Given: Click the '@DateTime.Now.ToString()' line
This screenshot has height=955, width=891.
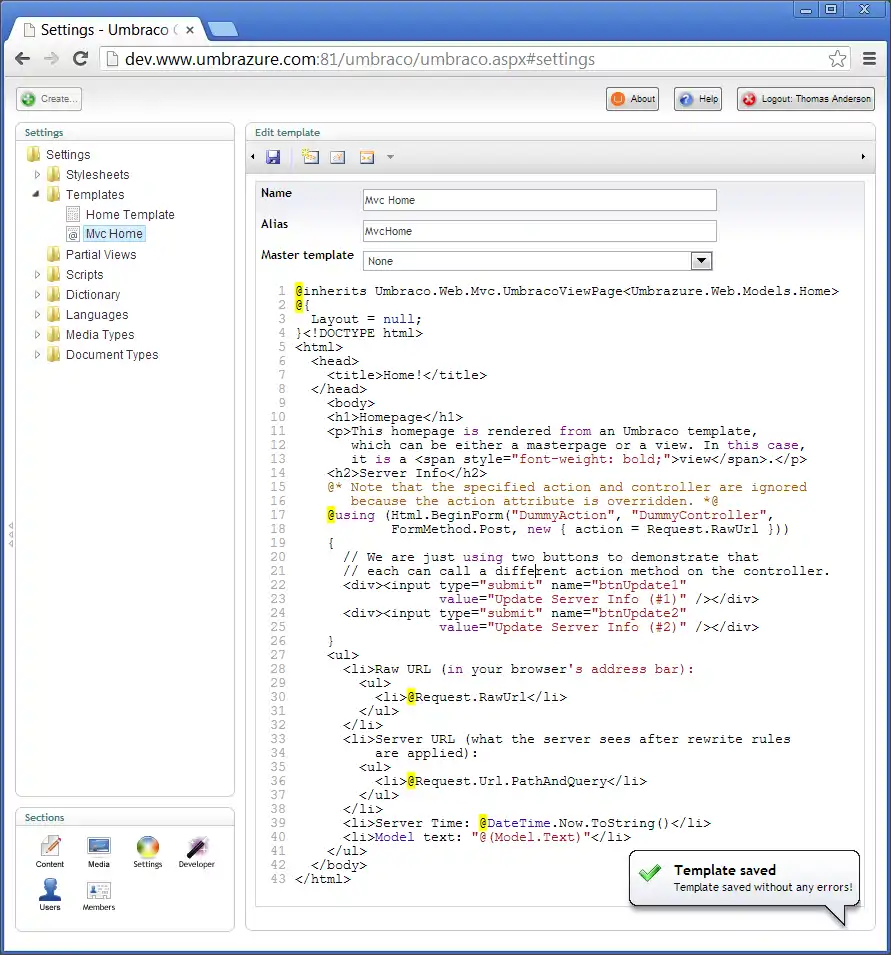Looking at the screenshot, I should 527,823.
